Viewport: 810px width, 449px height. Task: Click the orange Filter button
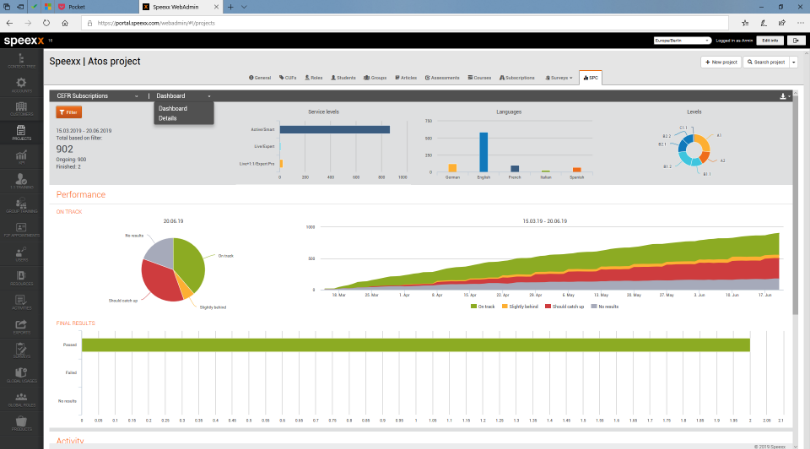pos(69,112)
